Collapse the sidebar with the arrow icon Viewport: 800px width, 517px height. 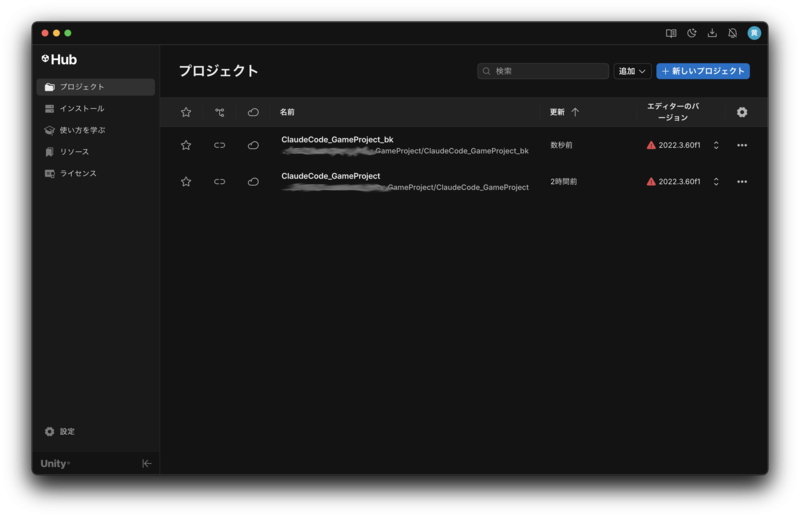(146, 463)
